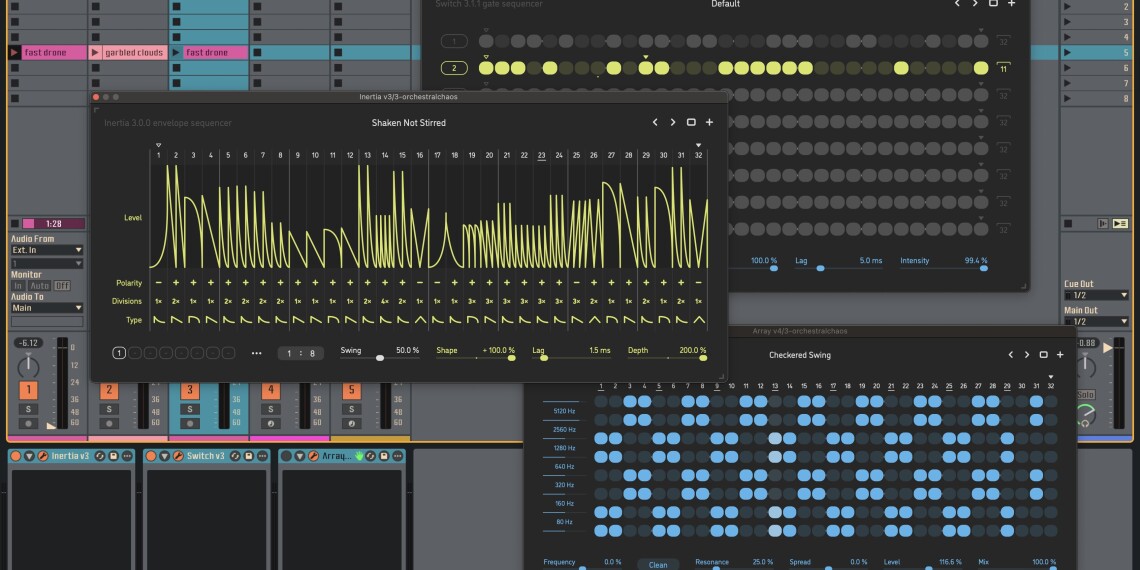Viewport: 1140px width, 570px height.
Task: Open the three-dots menu in Inertia sequencer
Action: [x=256, y=353]
